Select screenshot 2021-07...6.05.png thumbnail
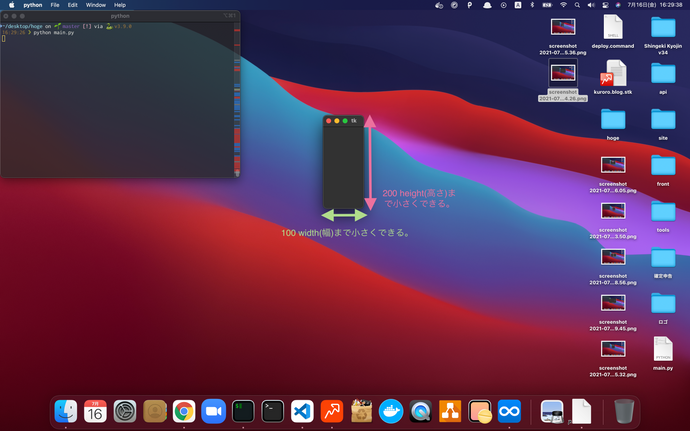690x431 pixels. coord(613,165)
